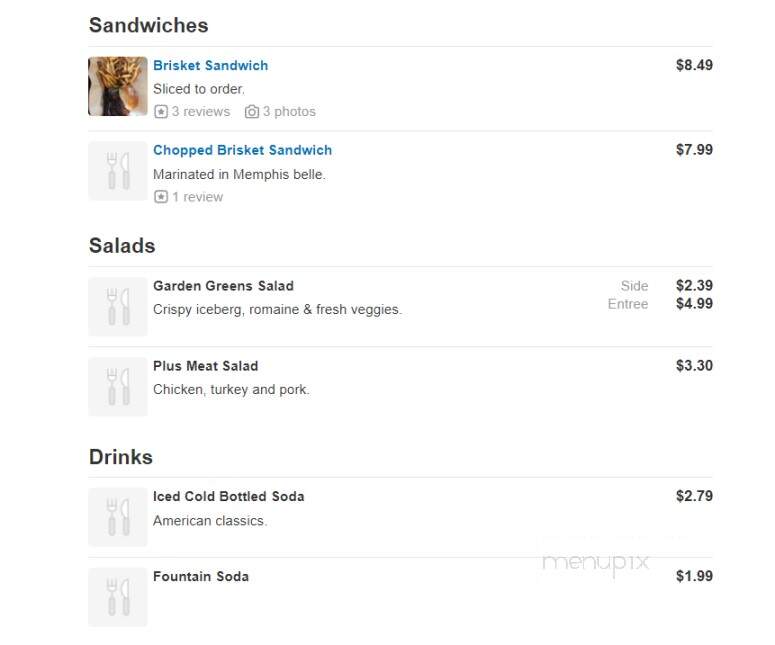The image size is (775, 645).
Task: Select the Plus Meat Salad item title
Action: (x=205, y=366)
